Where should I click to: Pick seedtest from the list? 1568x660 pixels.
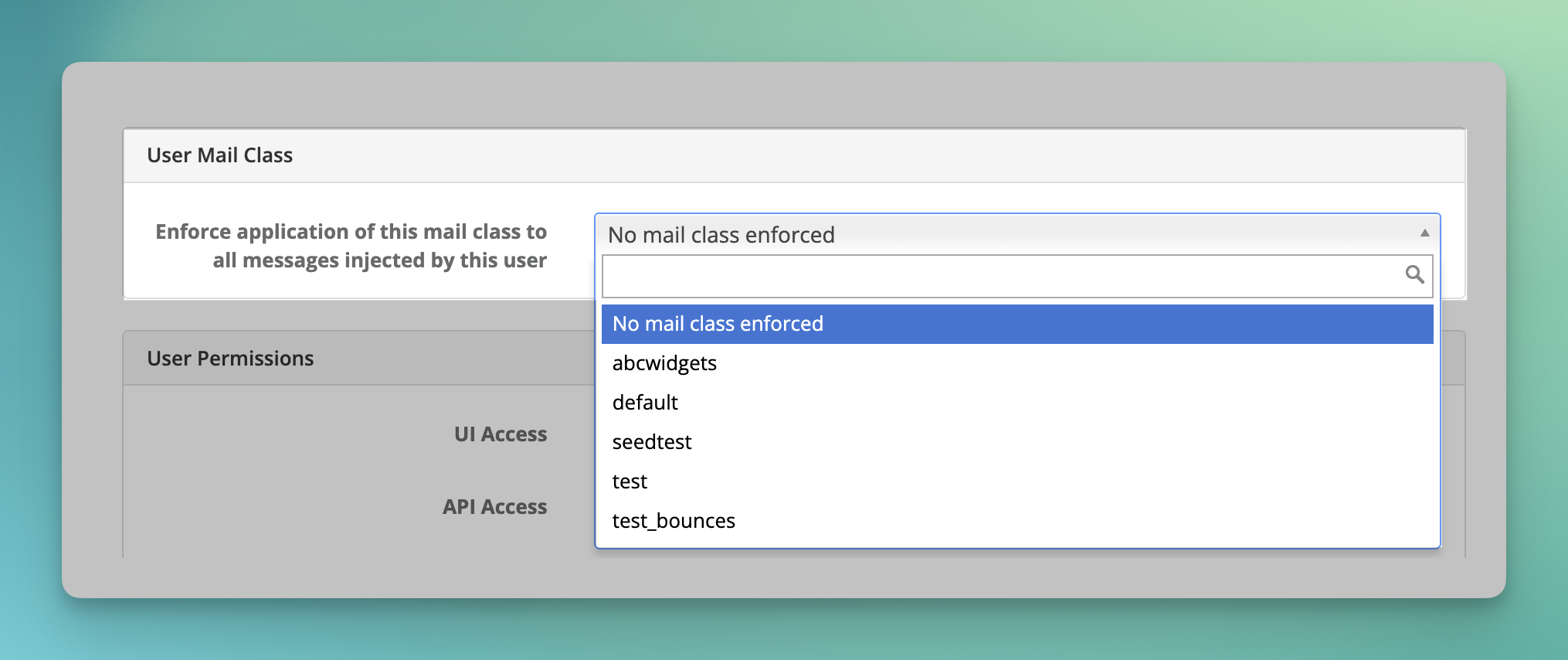(x=652, y=442)
